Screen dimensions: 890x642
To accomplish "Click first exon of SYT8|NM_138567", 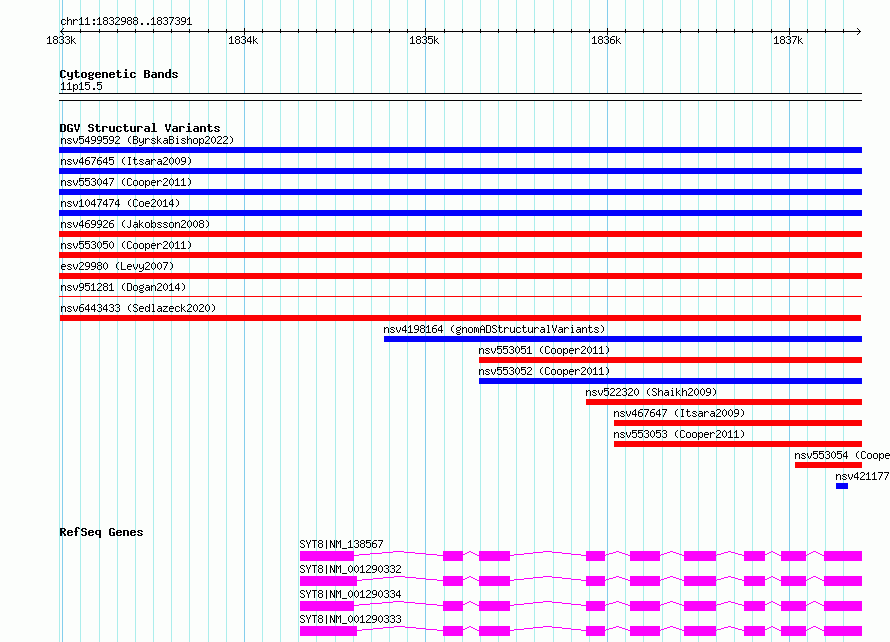I will click(x=327, y=556).
